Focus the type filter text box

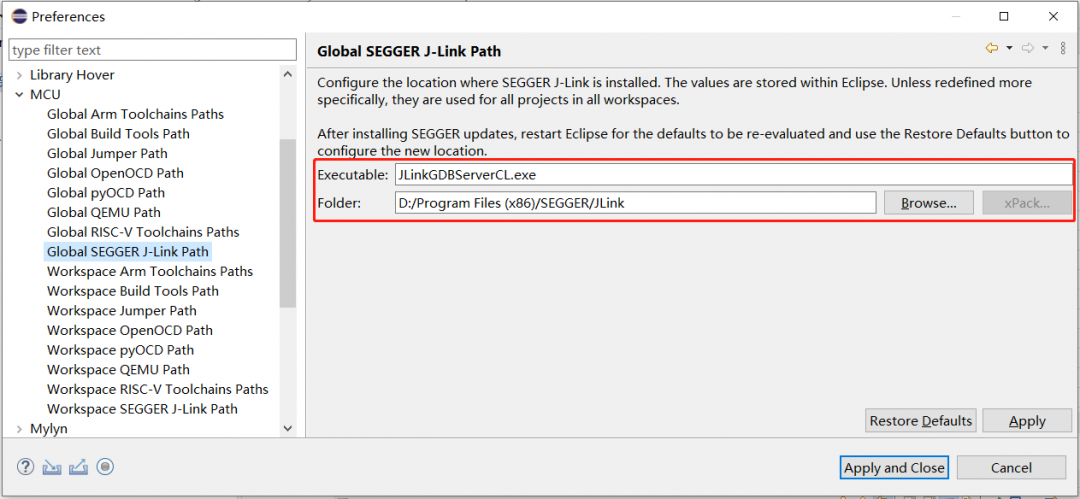tap(152, 50)
